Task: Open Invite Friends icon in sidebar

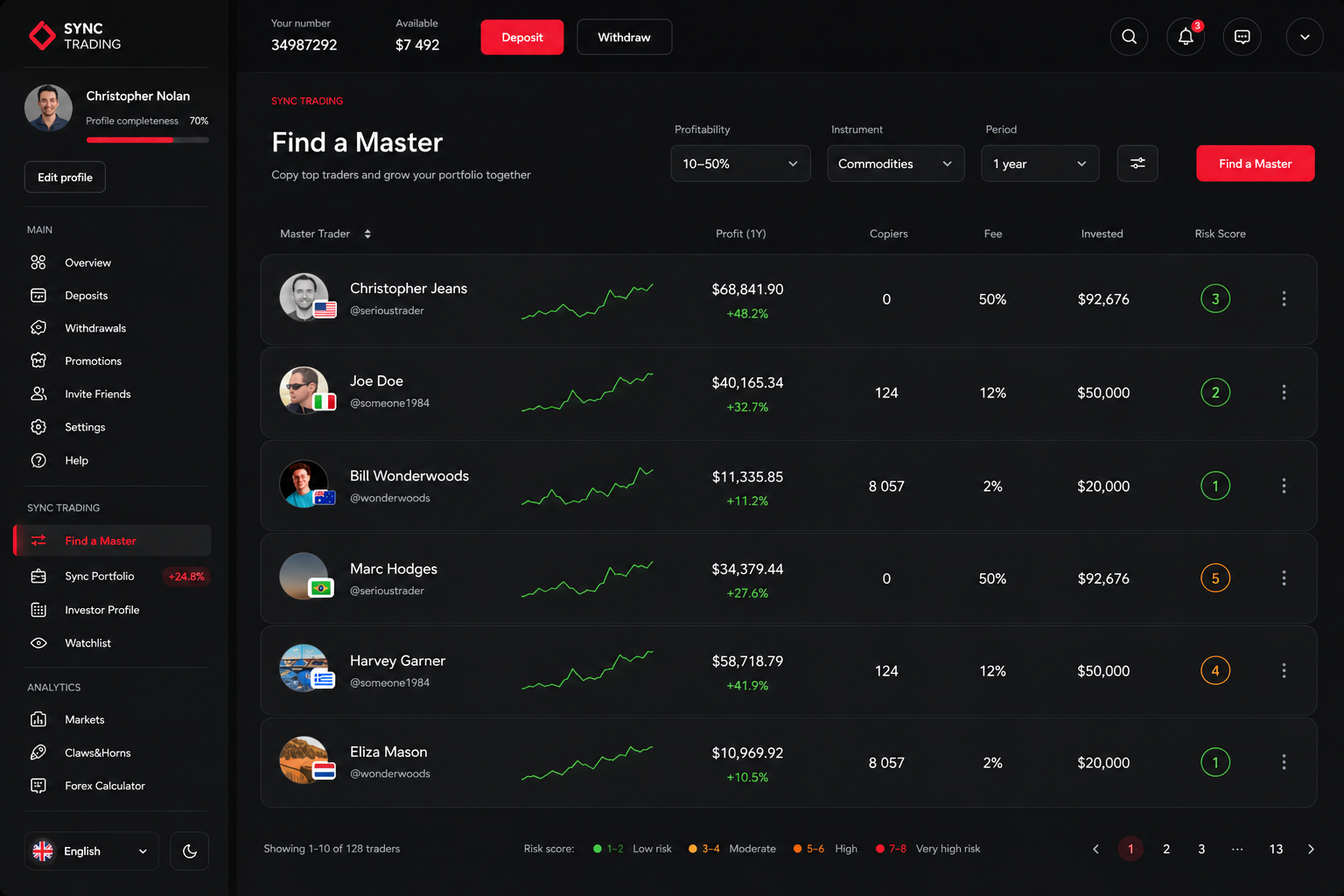Action: pos(38,394)
